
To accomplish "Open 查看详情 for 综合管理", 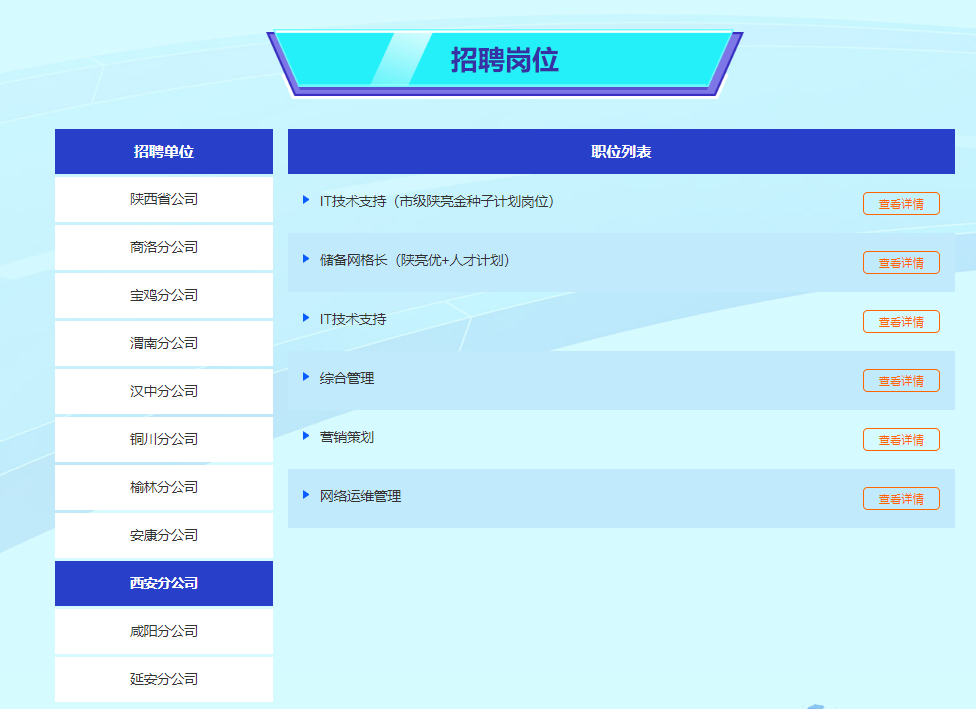I will coord(901,380).
